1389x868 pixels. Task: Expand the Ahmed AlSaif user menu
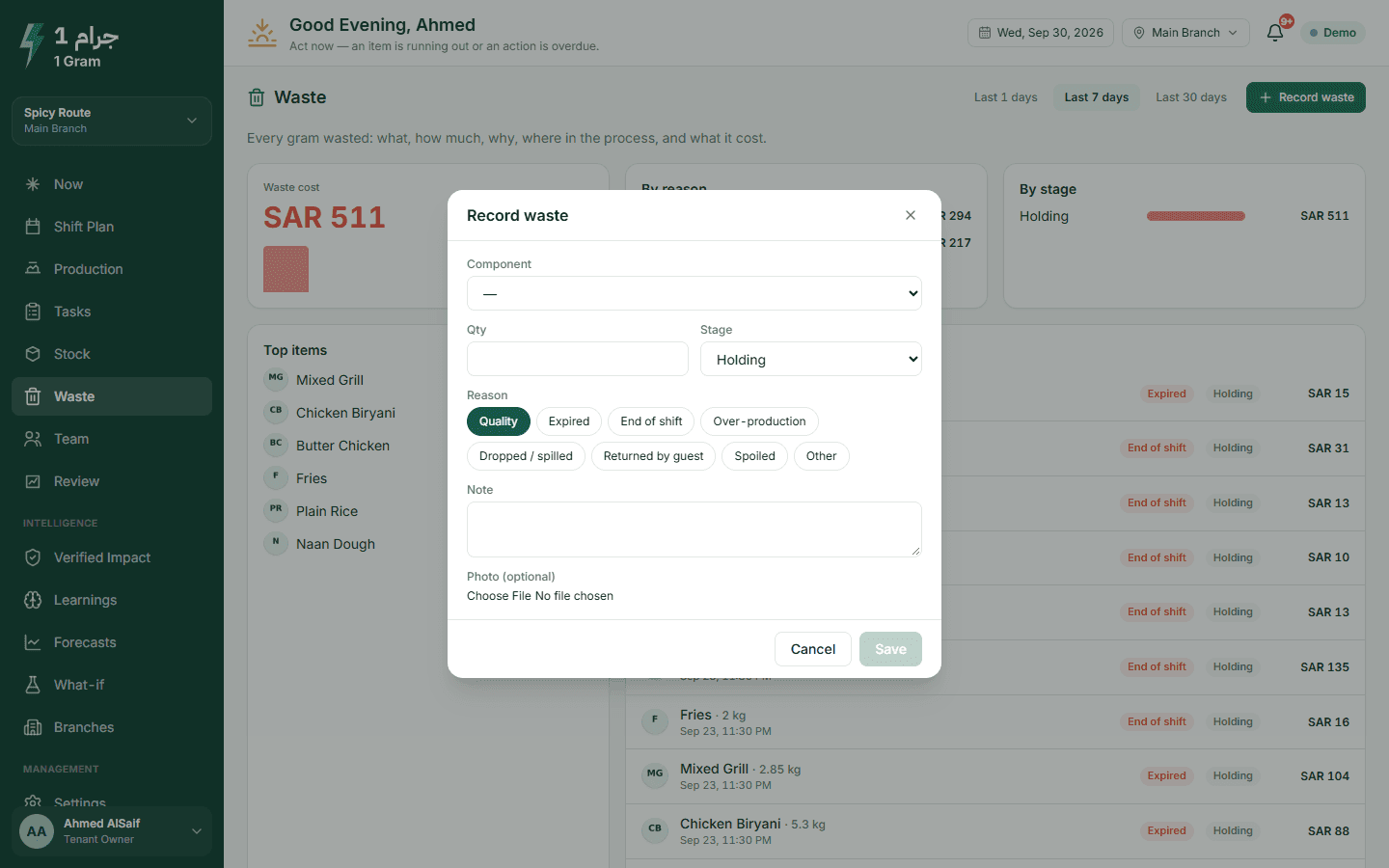(112, 830)
